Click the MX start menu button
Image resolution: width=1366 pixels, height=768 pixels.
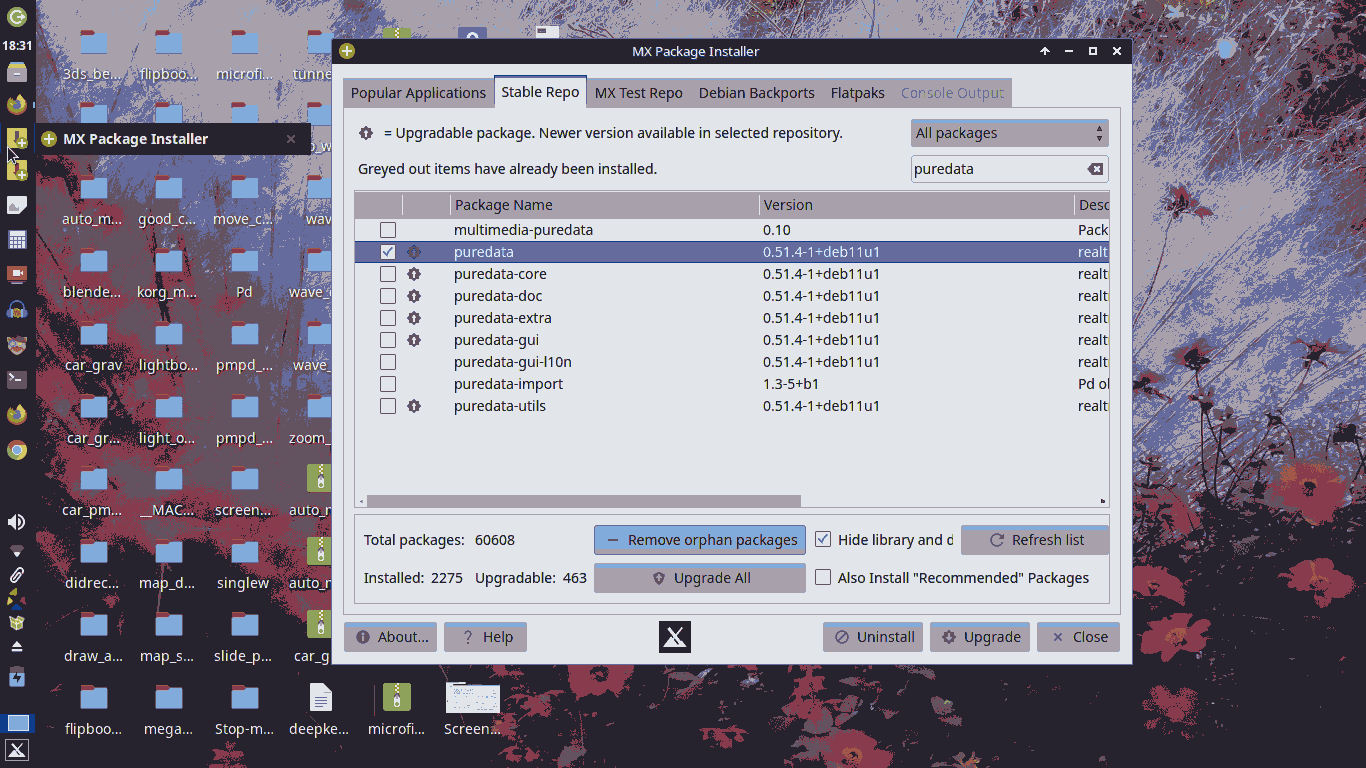[17, 751]
